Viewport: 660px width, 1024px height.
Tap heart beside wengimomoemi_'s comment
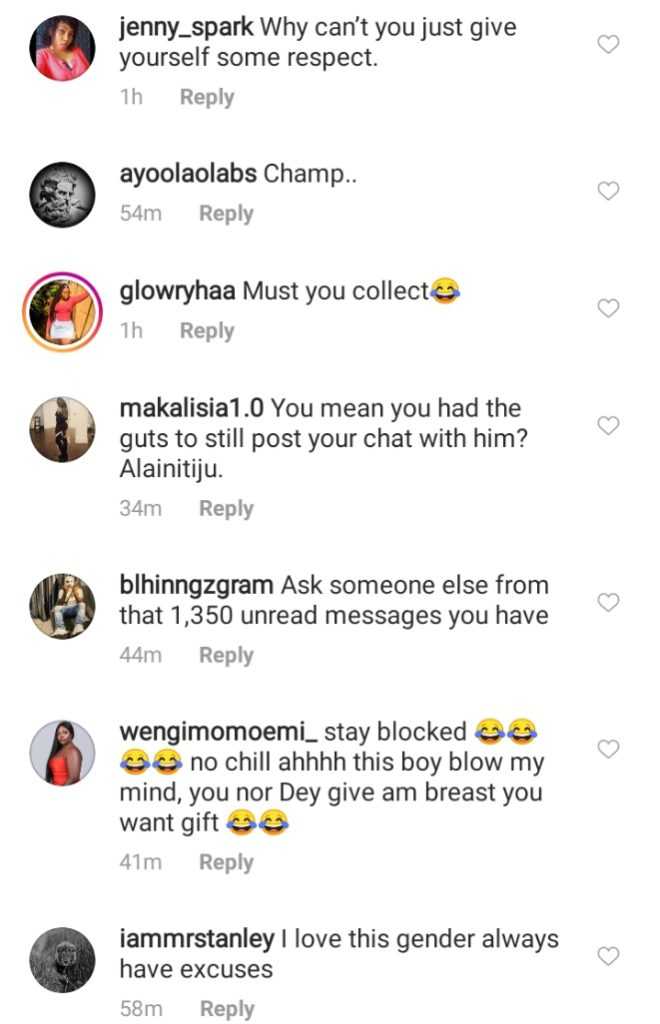pyautogui.click(x=608, y=749)
